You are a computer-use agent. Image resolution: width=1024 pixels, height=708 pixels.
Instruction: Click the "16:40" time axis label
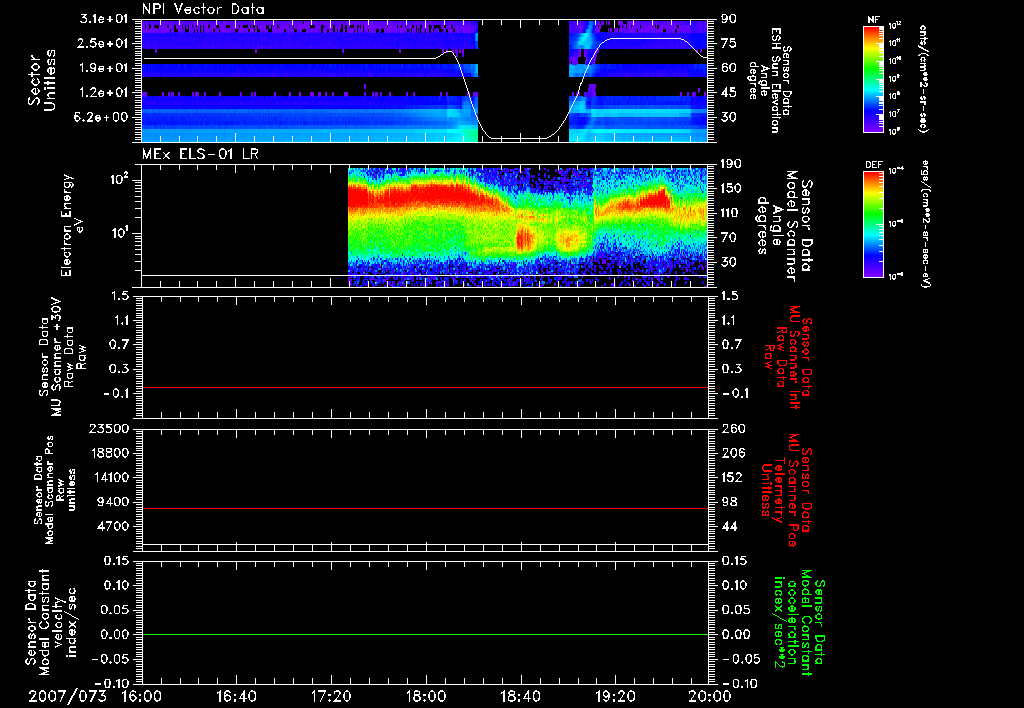(x=236, y=696)
